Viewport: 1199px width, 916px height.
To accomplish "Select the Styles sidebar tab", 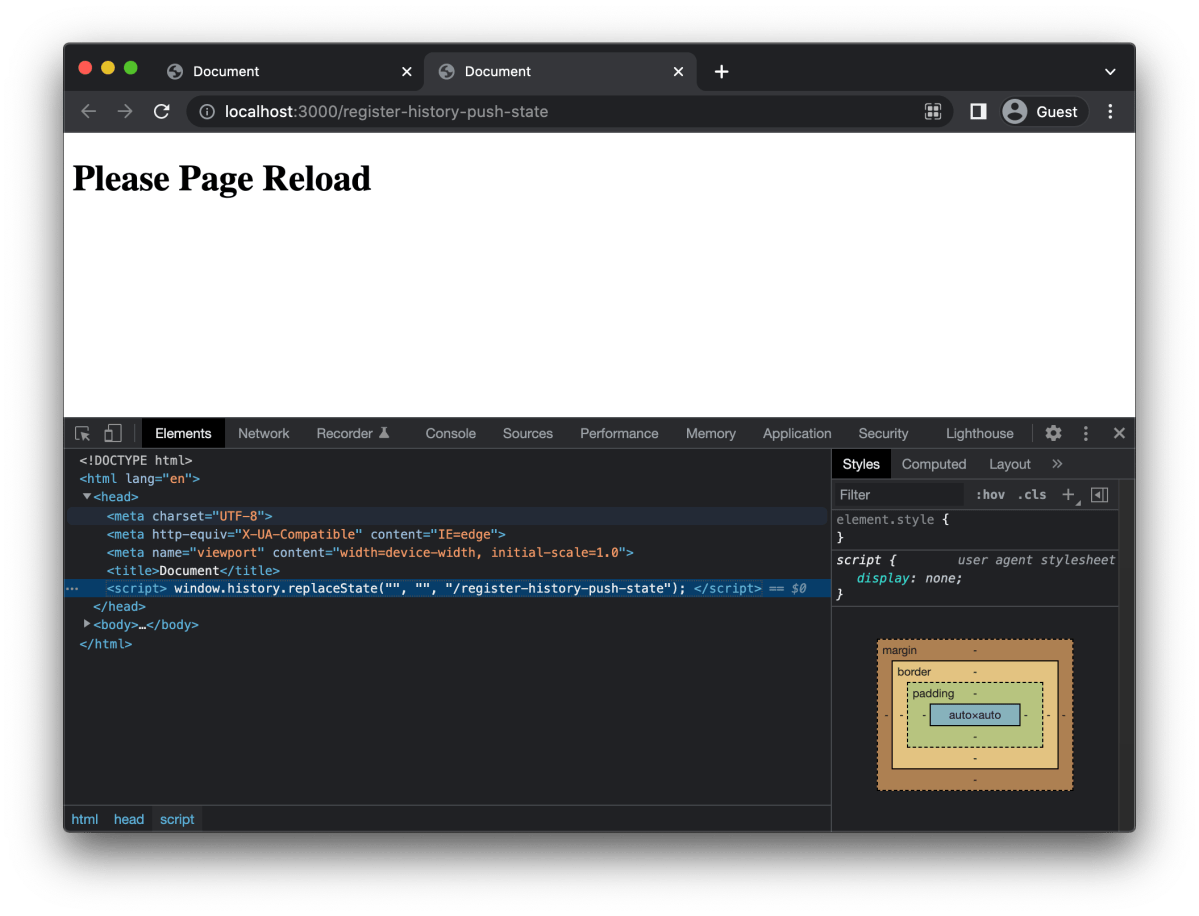I will point(861,464).
